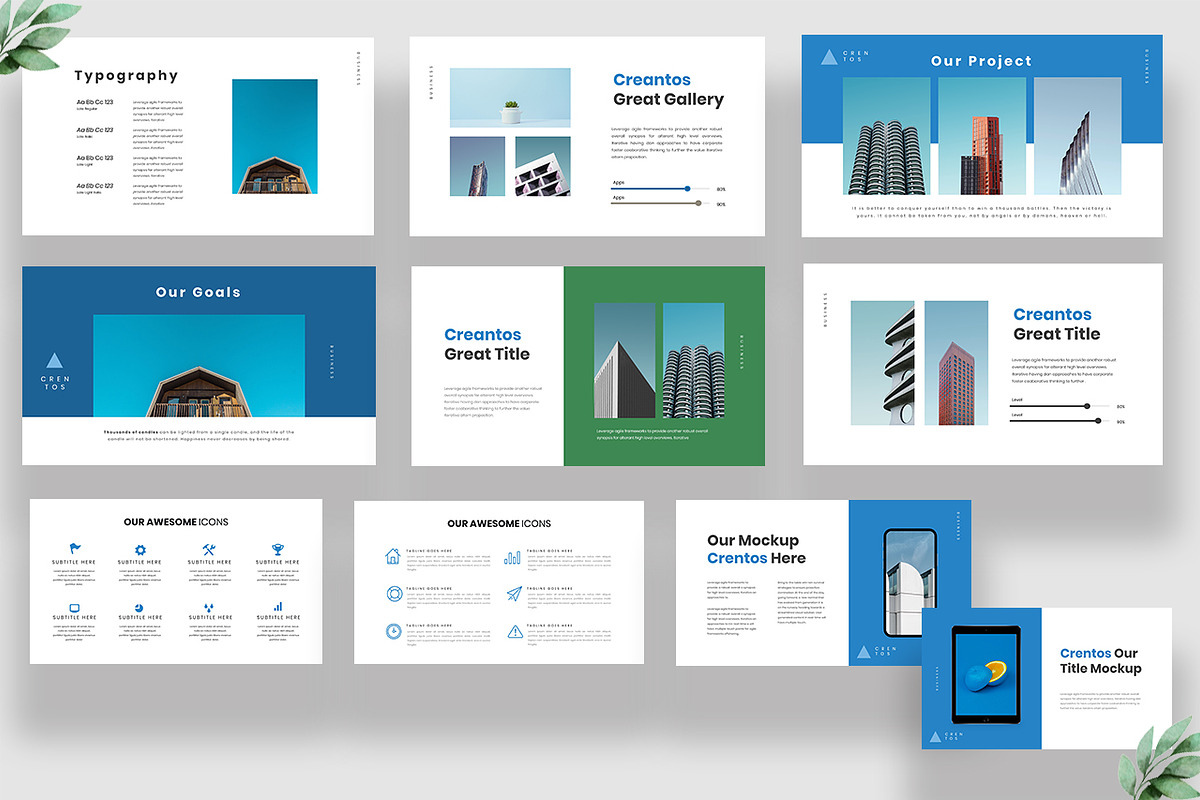Click the lifebuoy ring icon
Image resolution: width=1200 pixels, height=800 pixels.
point(394,594)
